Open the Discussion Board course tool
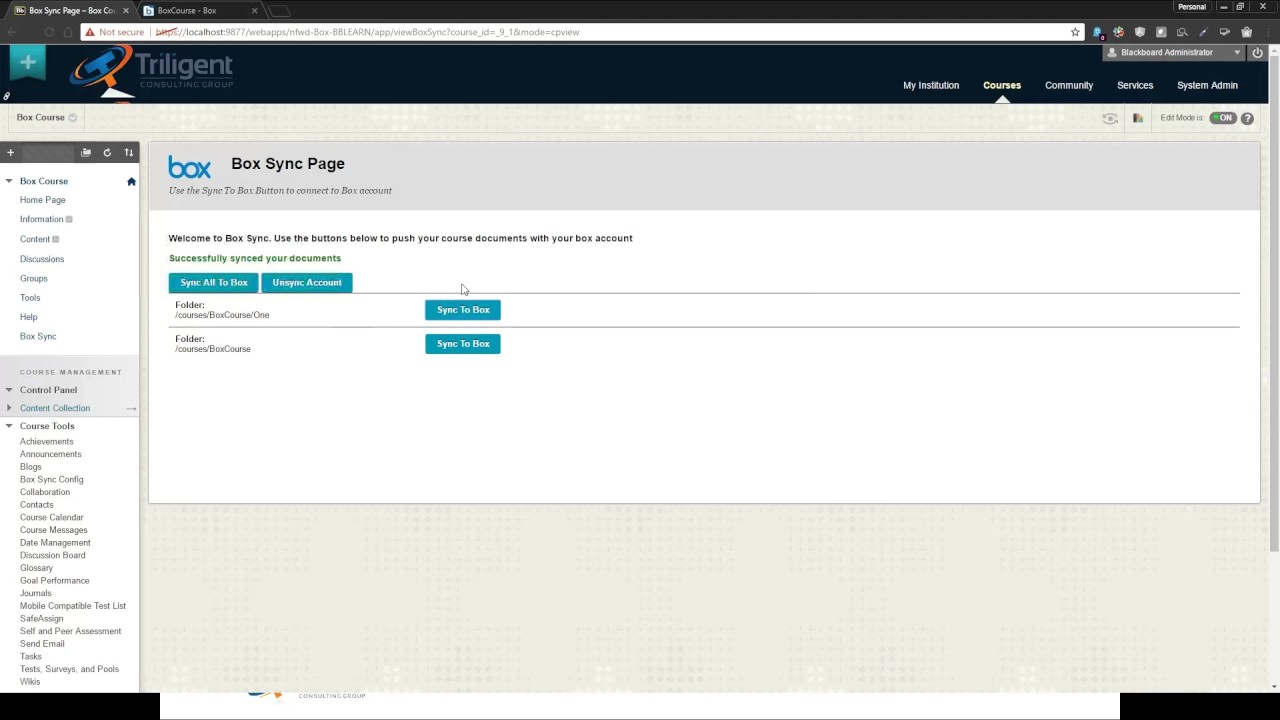This screenshot has width=1280, height=720. [x=53, y=556]
